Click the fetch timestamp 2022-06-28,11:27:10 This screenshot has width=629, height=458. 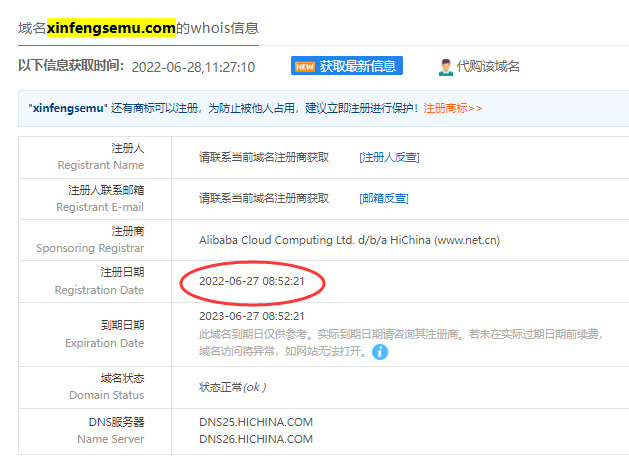coord(193,67)
